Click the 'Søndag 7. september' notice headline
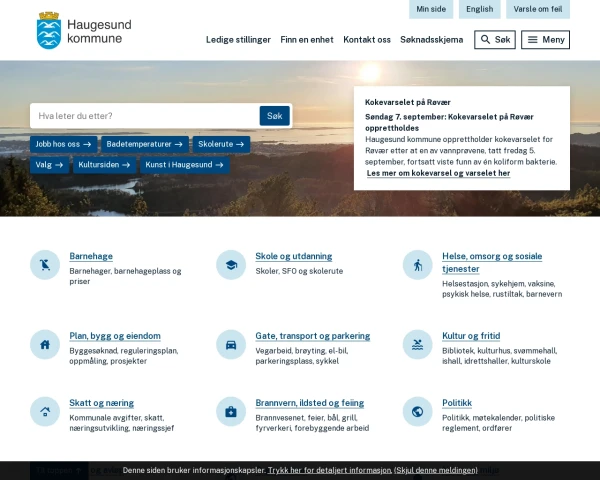 pos(449,122)
